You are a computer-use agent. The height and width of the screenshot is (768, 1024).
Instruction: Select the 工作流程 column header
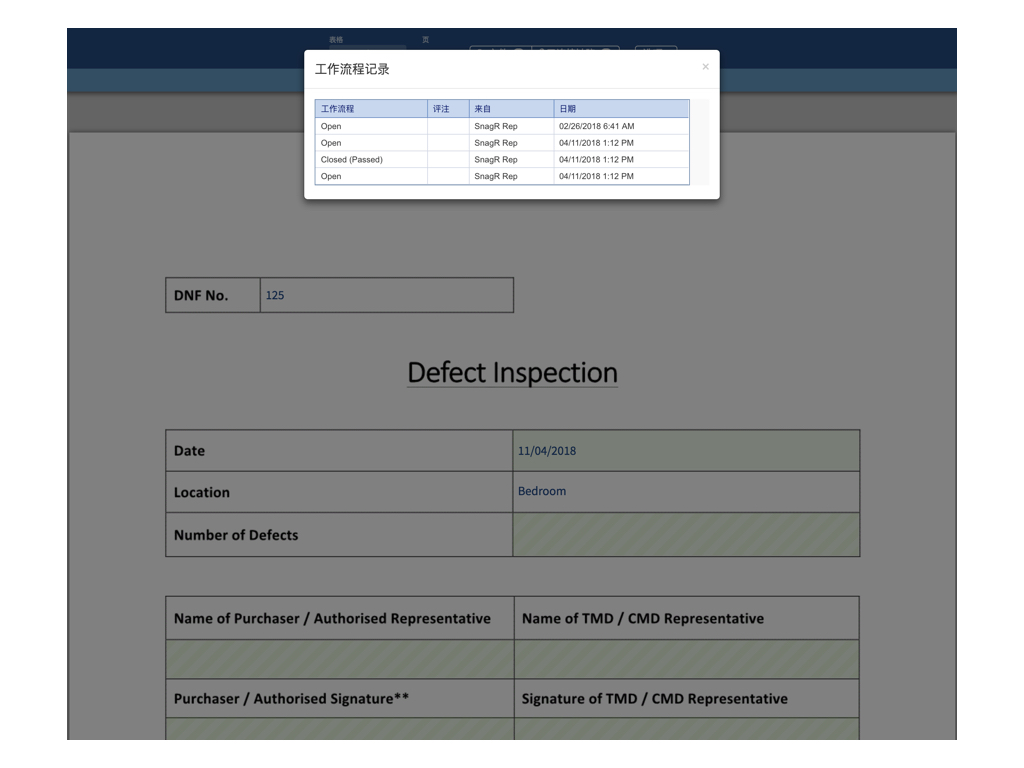(x=371, y=108)
